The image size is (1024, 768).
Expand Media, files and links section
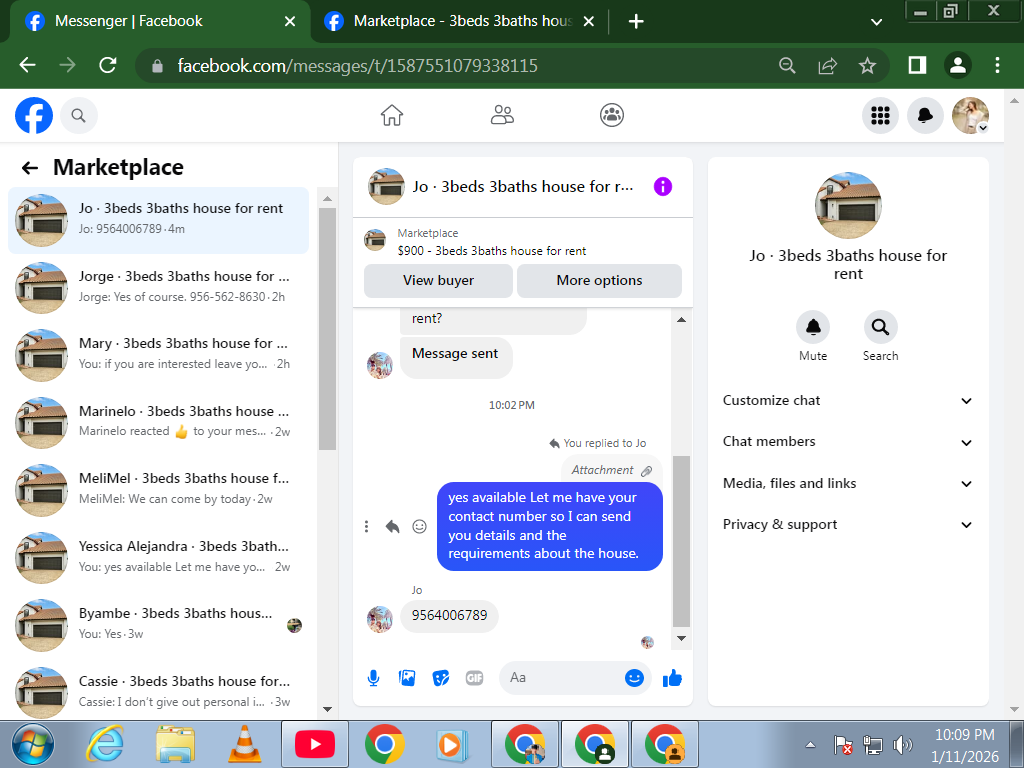click(x=848, y=484)
